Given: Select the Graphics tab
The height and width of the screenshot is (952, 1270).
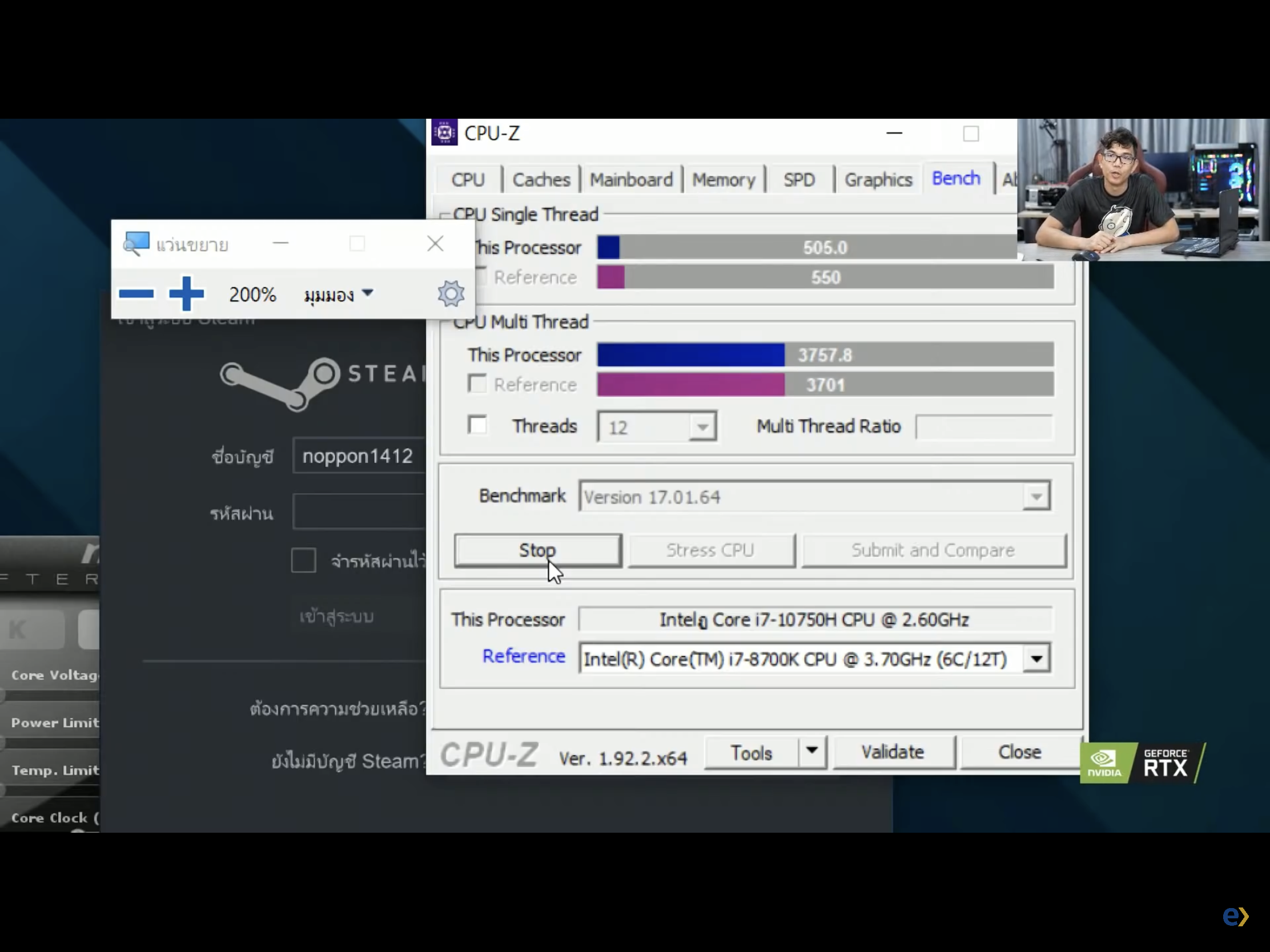Looking at the screenshot, I should click(878, 180).
